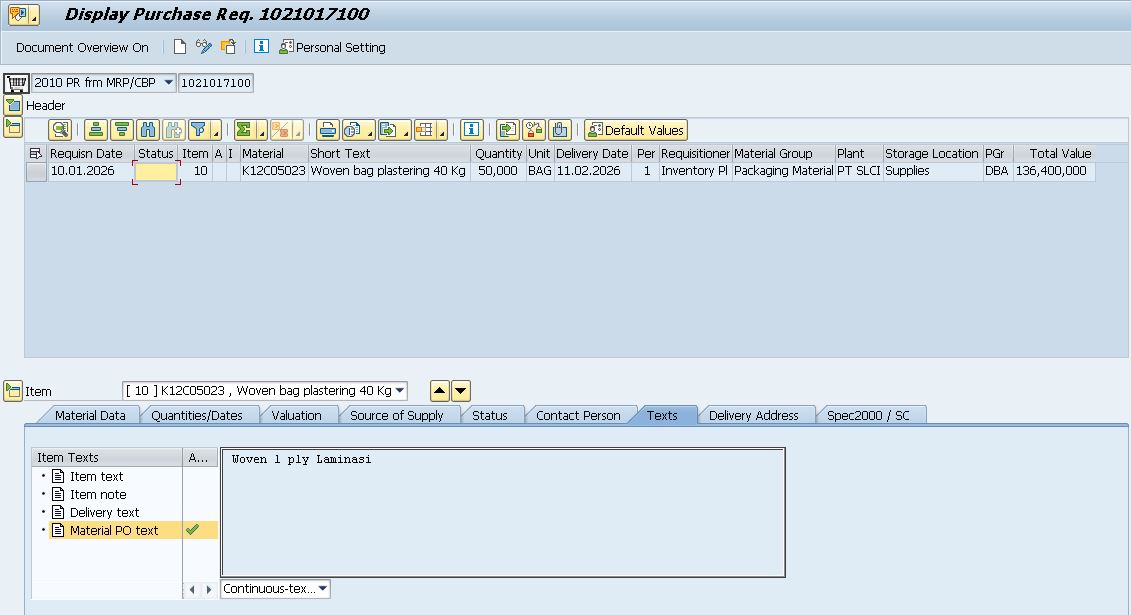Image resolution: width=1131 pixels, height=615 pixels.
Task: Click the Sort ascending icon
Action: pyautogui.click(x=96, y=130)
